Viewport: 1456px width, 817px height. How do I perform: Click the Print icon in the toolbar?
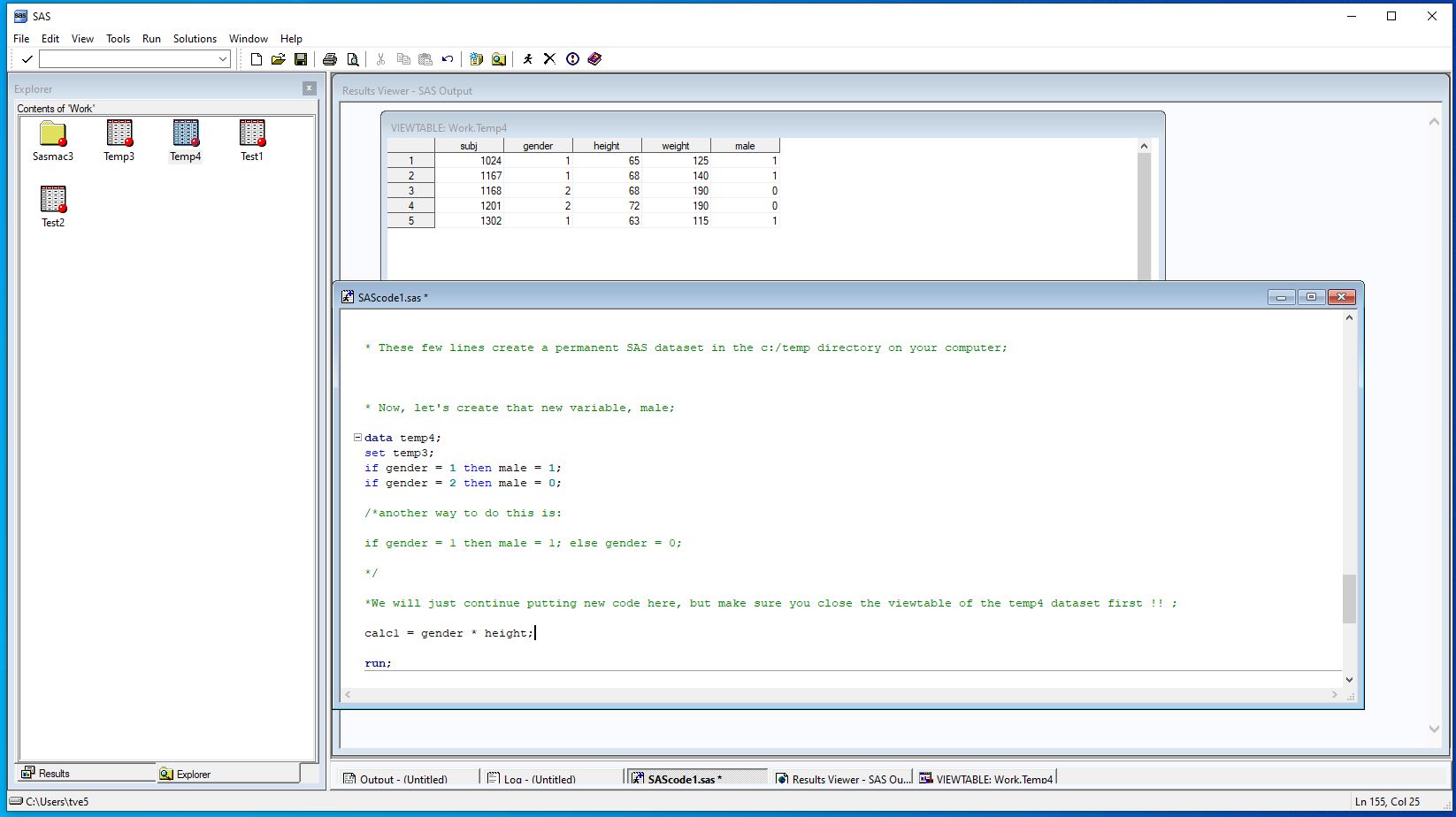click(330, 59)
